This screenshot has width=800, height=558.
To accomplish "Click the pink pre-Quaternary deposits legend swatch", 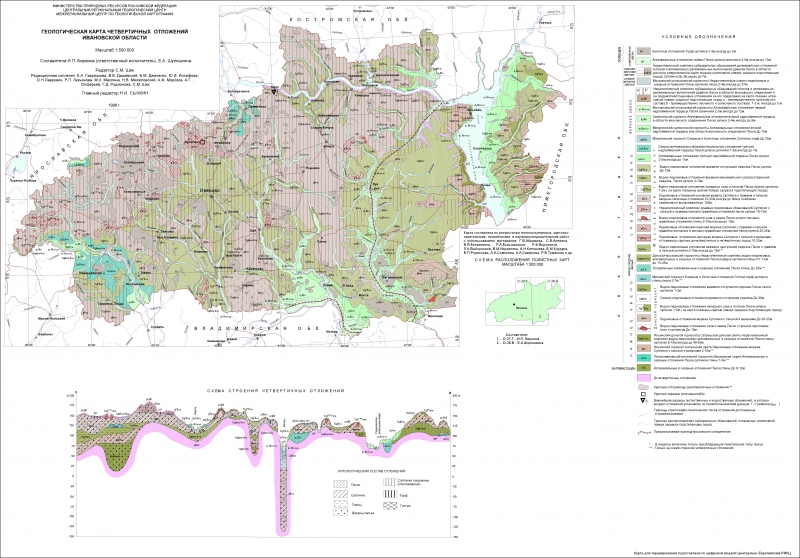I will [644, 378].
